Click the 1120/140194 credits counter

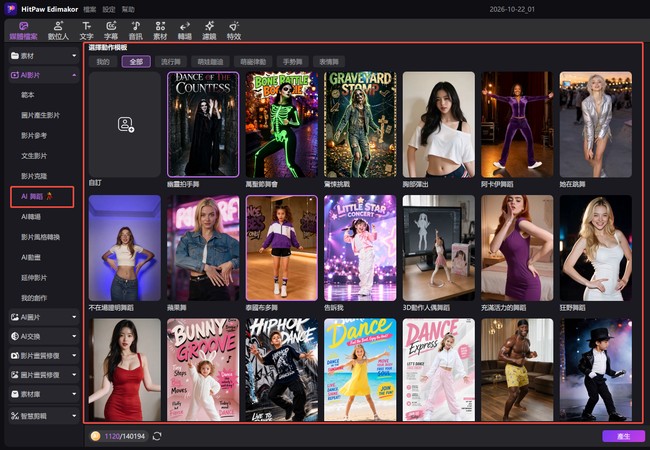(x=124, y=436)
